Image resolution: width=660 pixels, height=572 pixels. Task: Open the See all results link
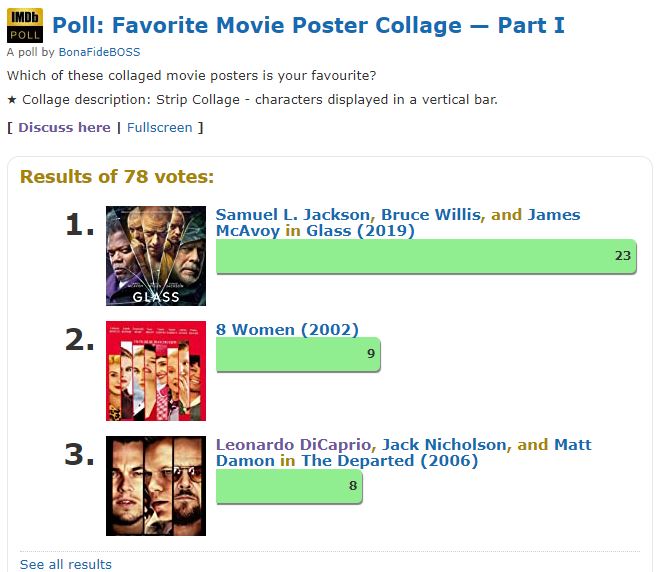[x=66, y=564]
